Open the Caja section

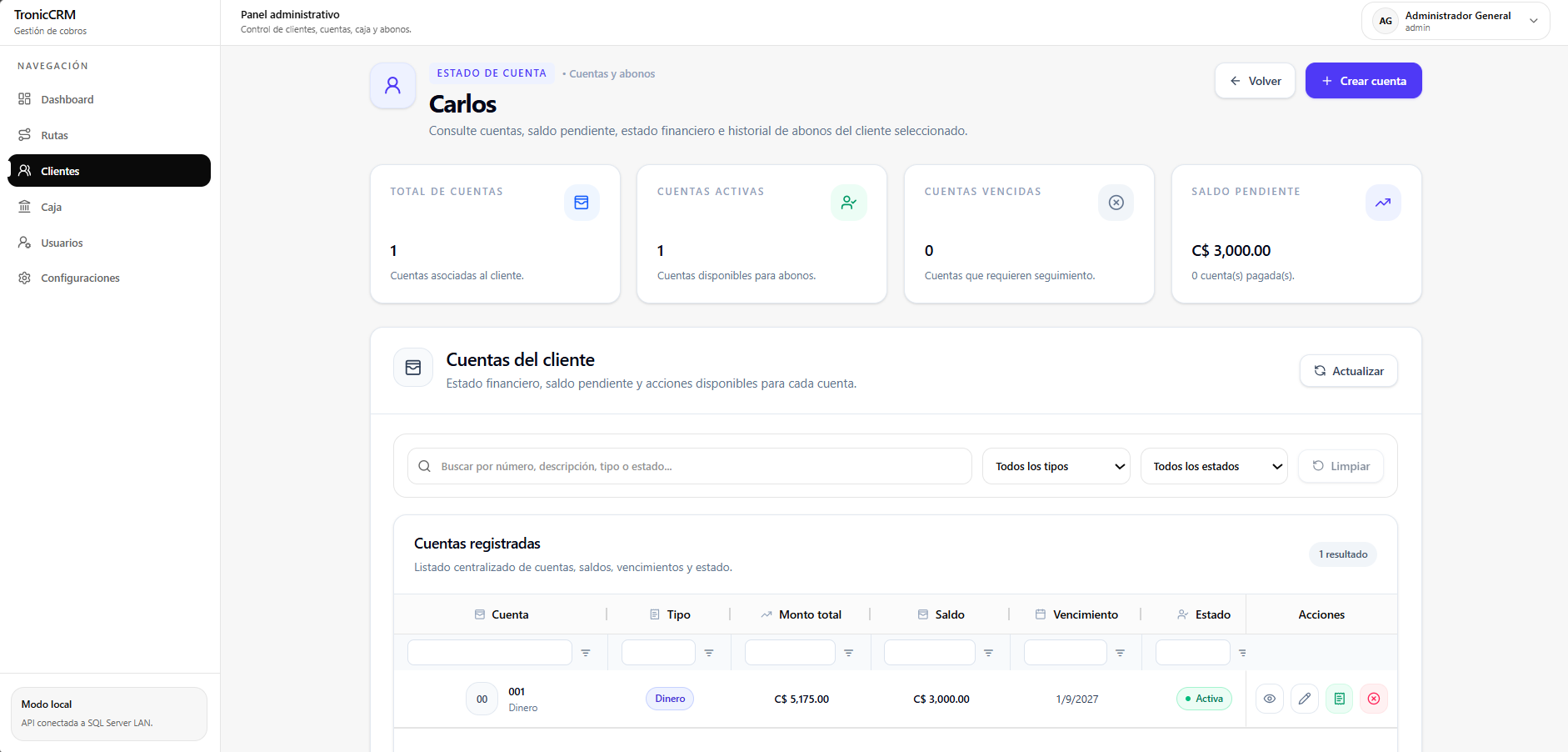109,207
